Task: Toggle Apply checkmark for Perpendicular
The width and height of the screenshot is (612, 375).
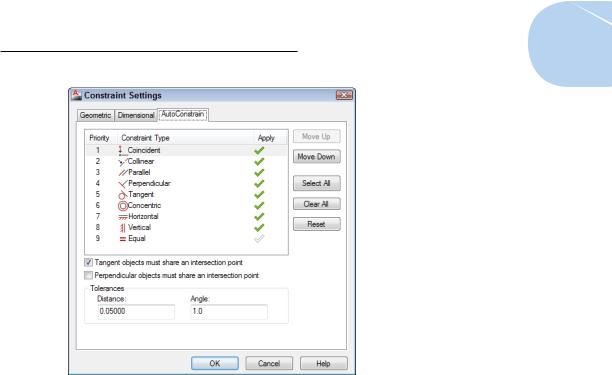Action: coord(259,183)
